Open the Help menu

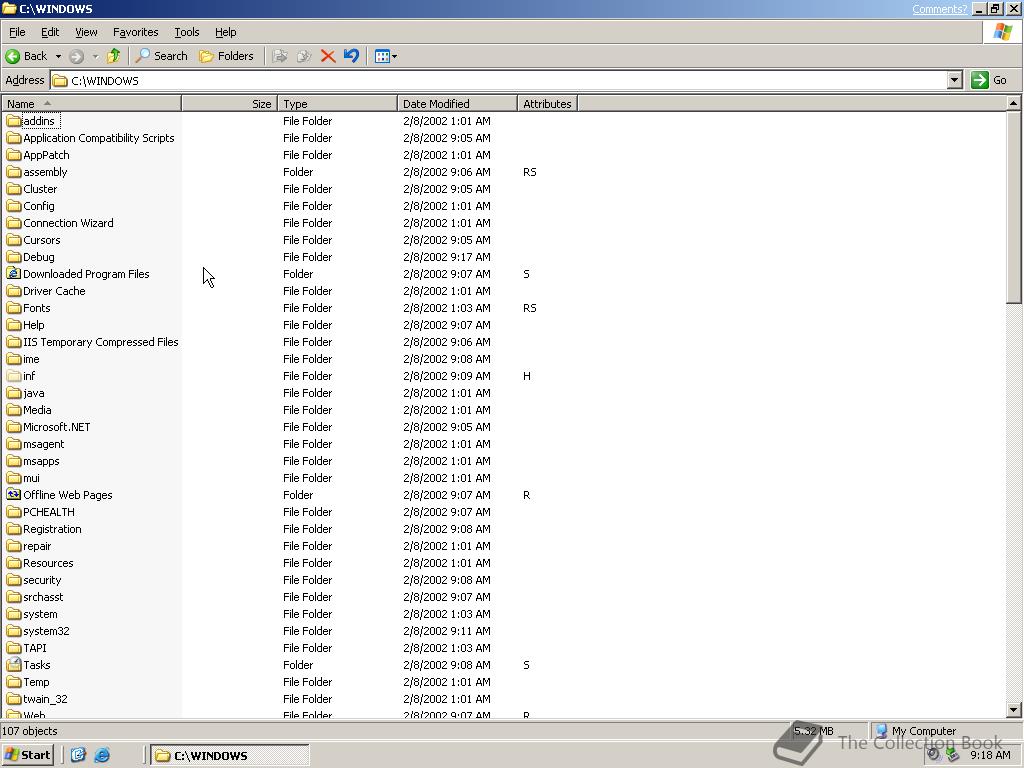point(225,32)
